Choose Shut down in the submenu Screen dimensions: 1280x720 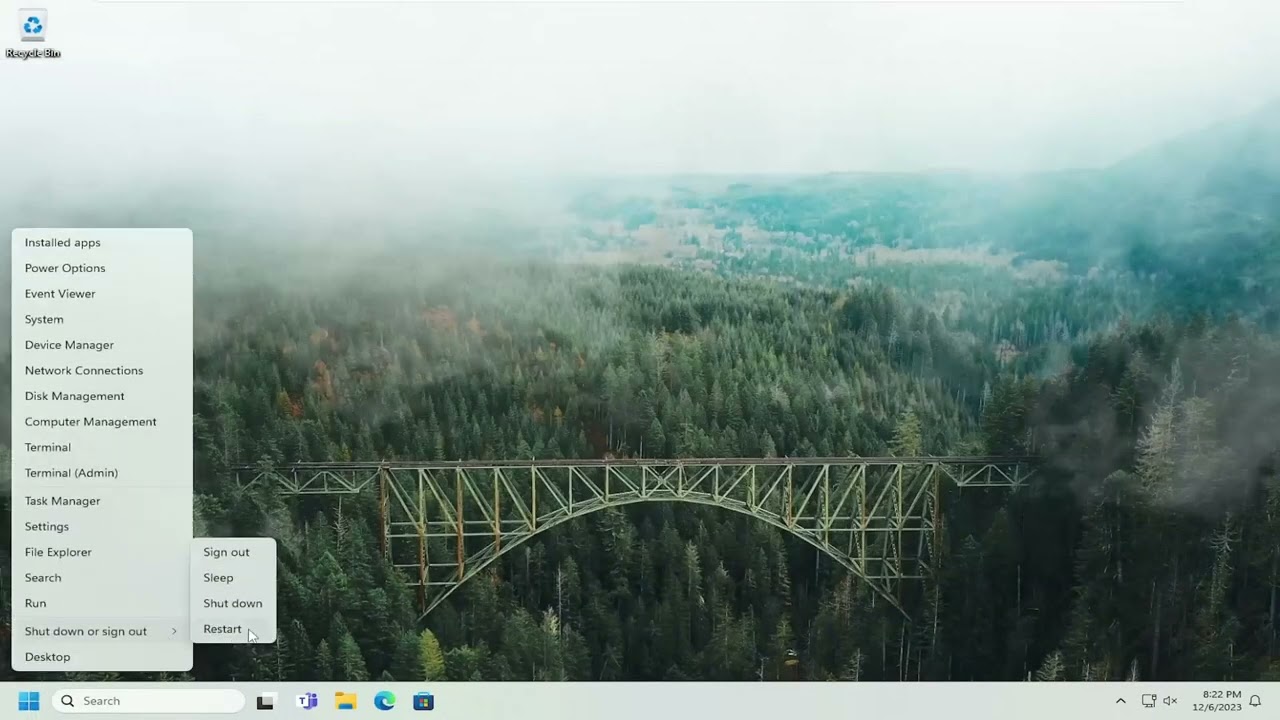pos(233,603)
